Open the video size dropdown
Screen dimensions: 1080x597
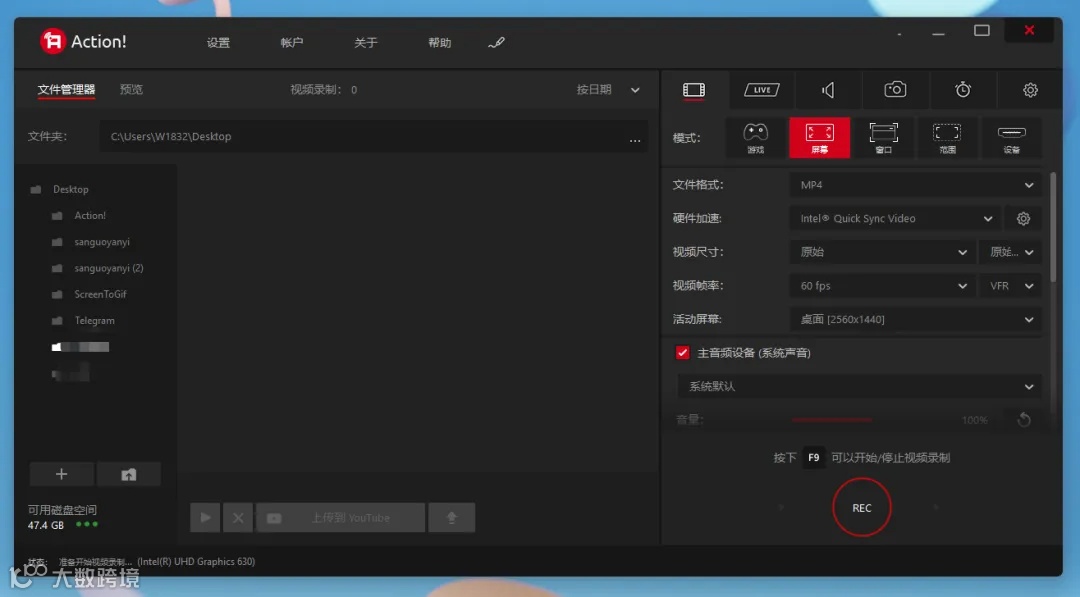(883, 252)
